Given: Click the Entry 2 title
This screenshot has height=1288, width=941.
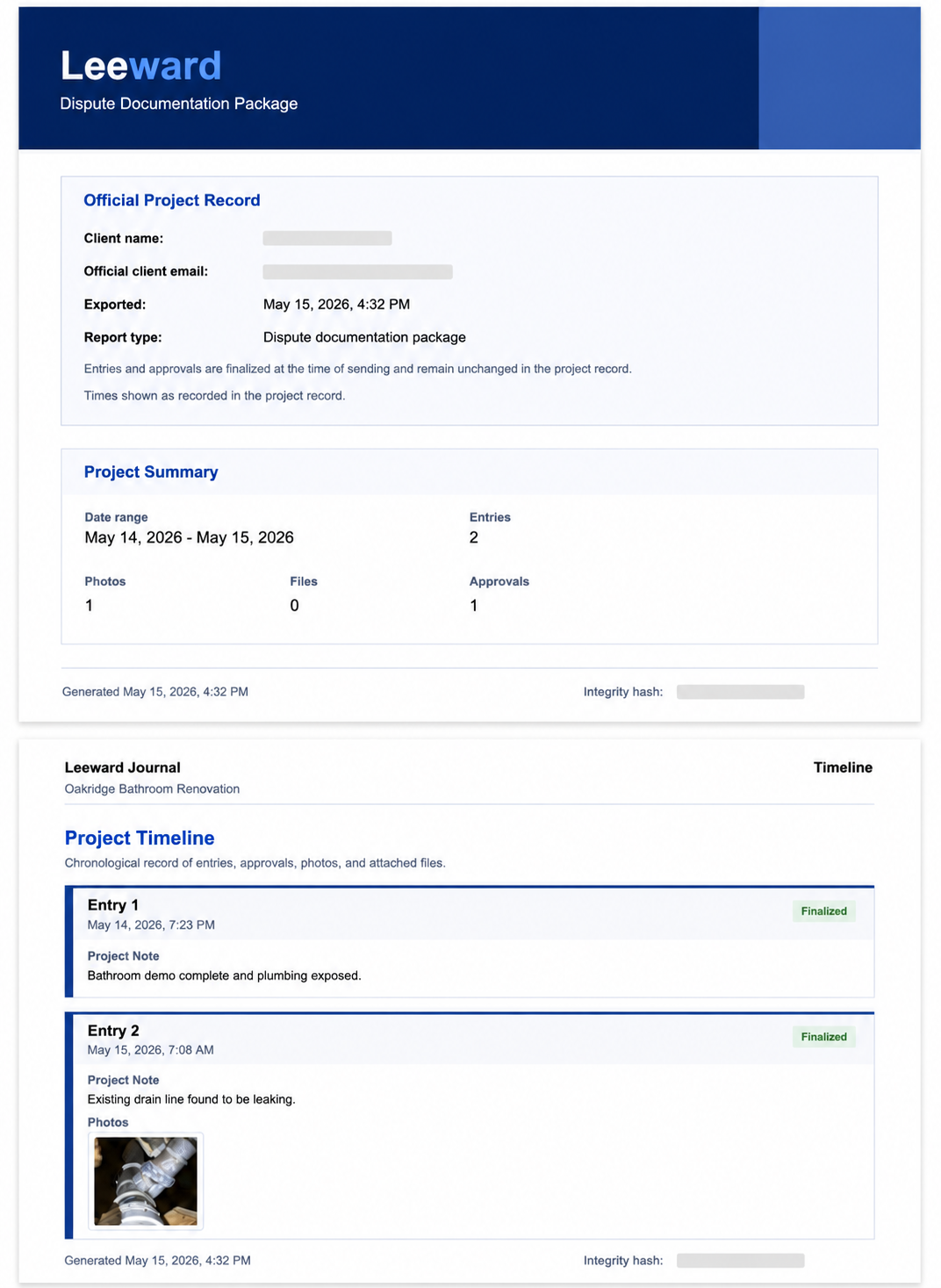Looking at the screenshot, I should (113, 1031).
